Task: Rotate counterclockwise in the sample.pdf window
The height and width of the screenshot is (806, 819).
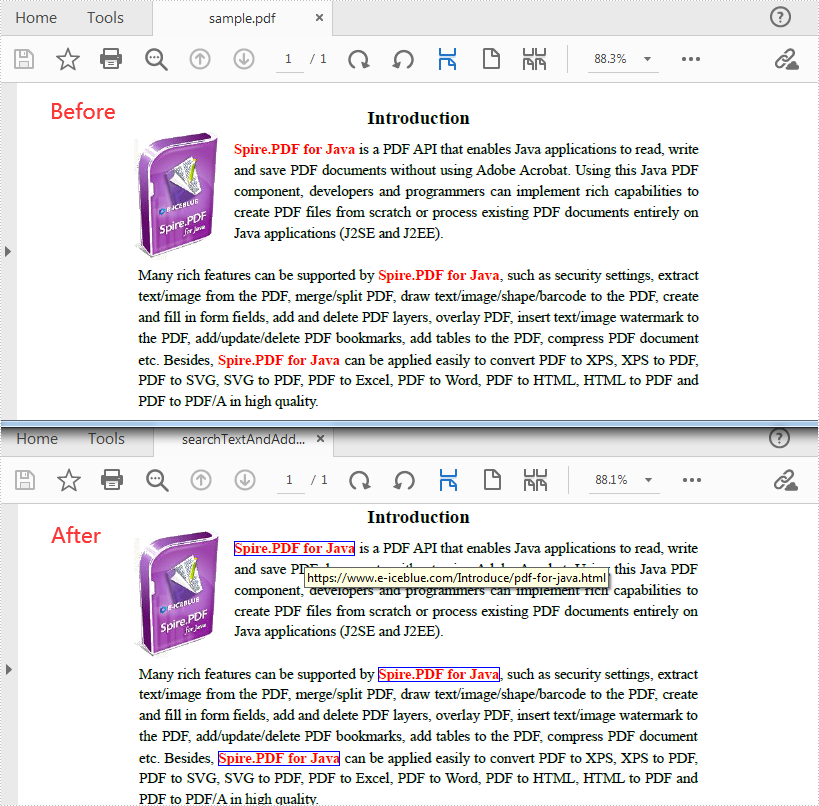Action: pyautogui.click(x=403, y=60)
